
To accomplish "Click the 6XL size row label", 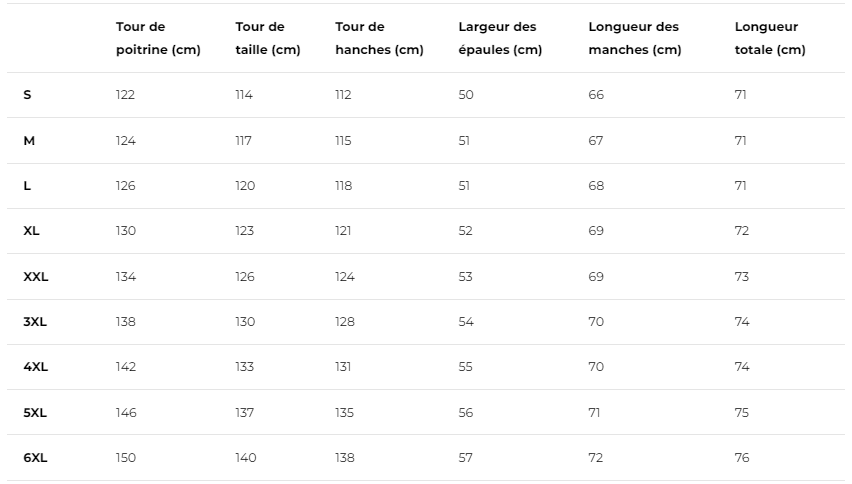I will (x=35, y=457).
